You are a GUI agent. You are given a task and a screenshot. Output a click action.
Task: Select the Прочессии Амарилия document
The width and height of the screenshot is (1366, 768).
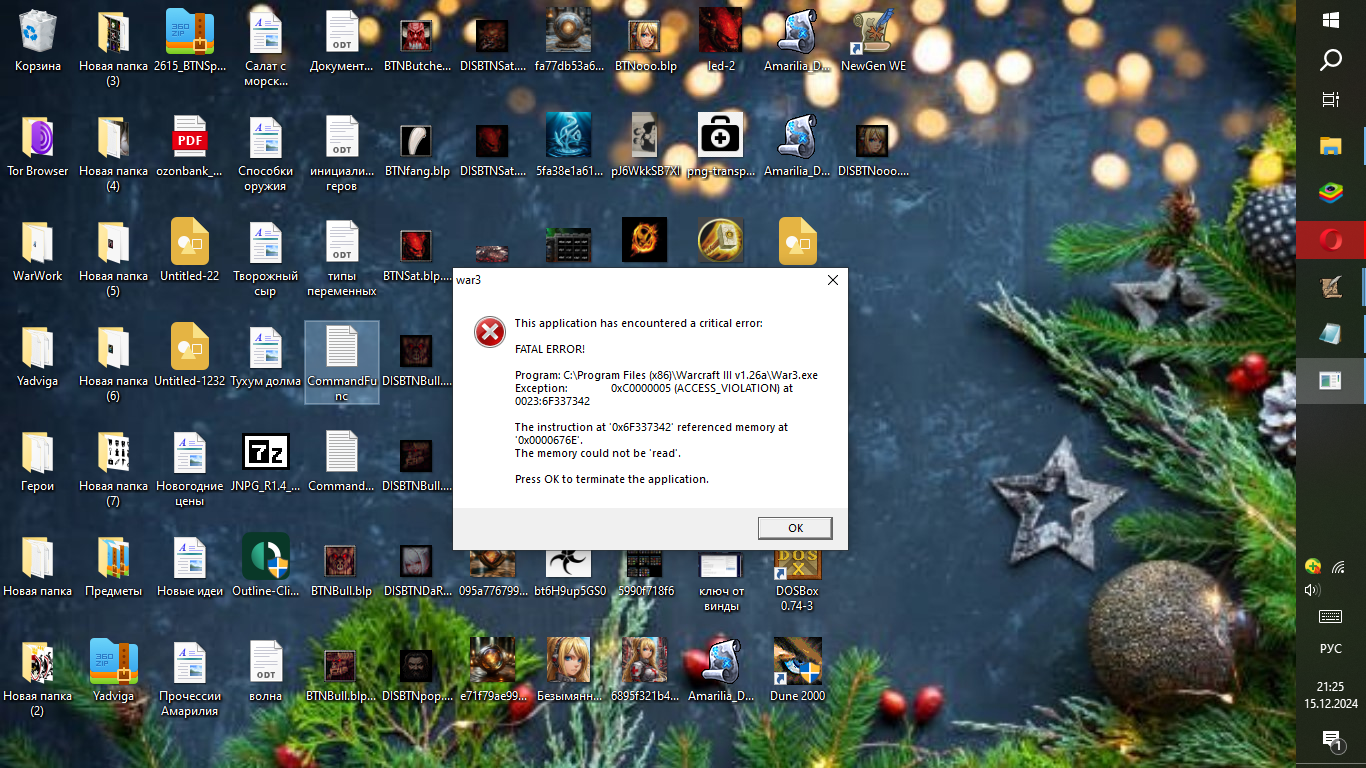[190, 680]
